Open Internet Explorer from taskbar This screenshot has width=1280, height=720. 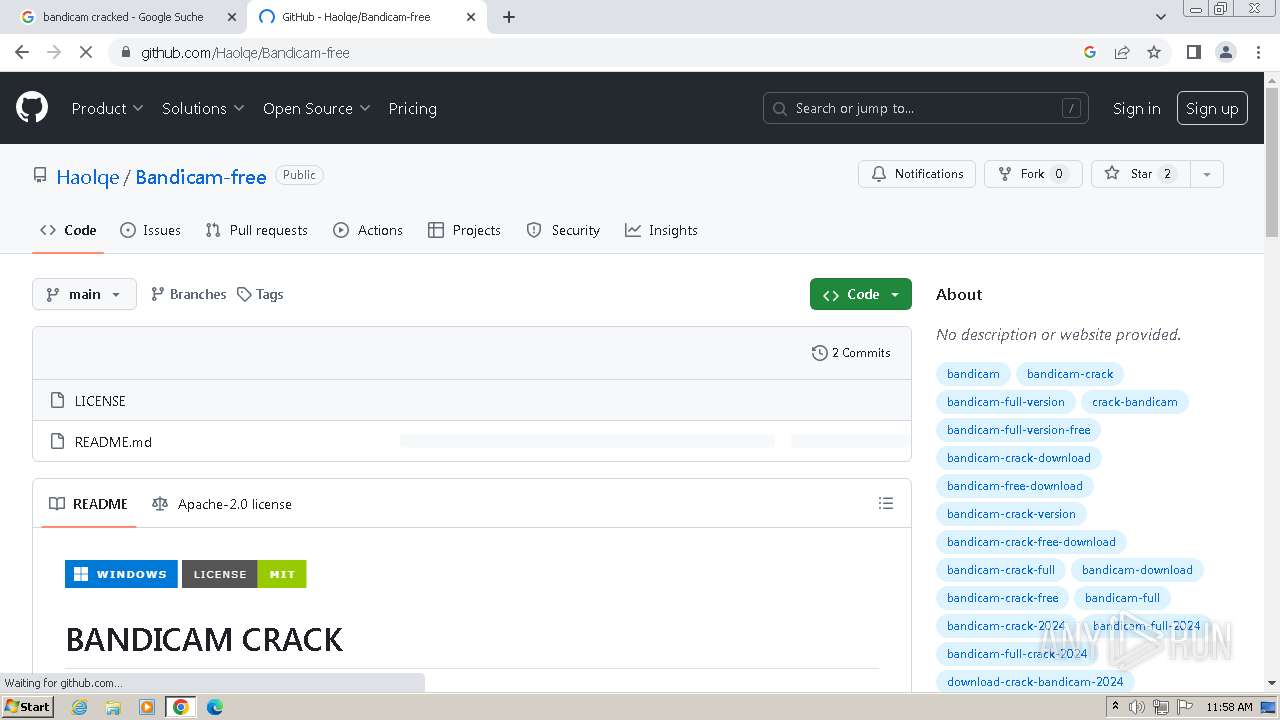point(79,707)
